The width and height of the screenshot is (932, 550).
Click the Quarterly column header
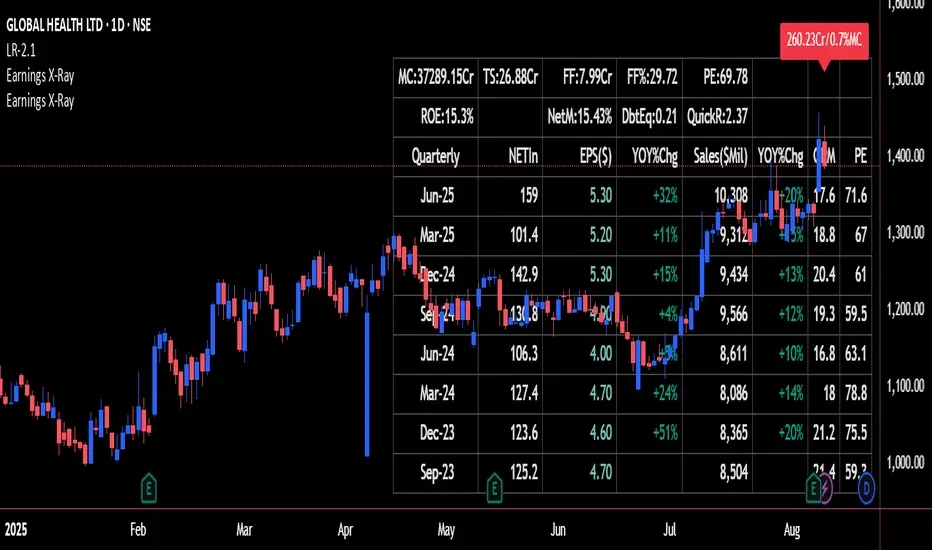point(436,156)
